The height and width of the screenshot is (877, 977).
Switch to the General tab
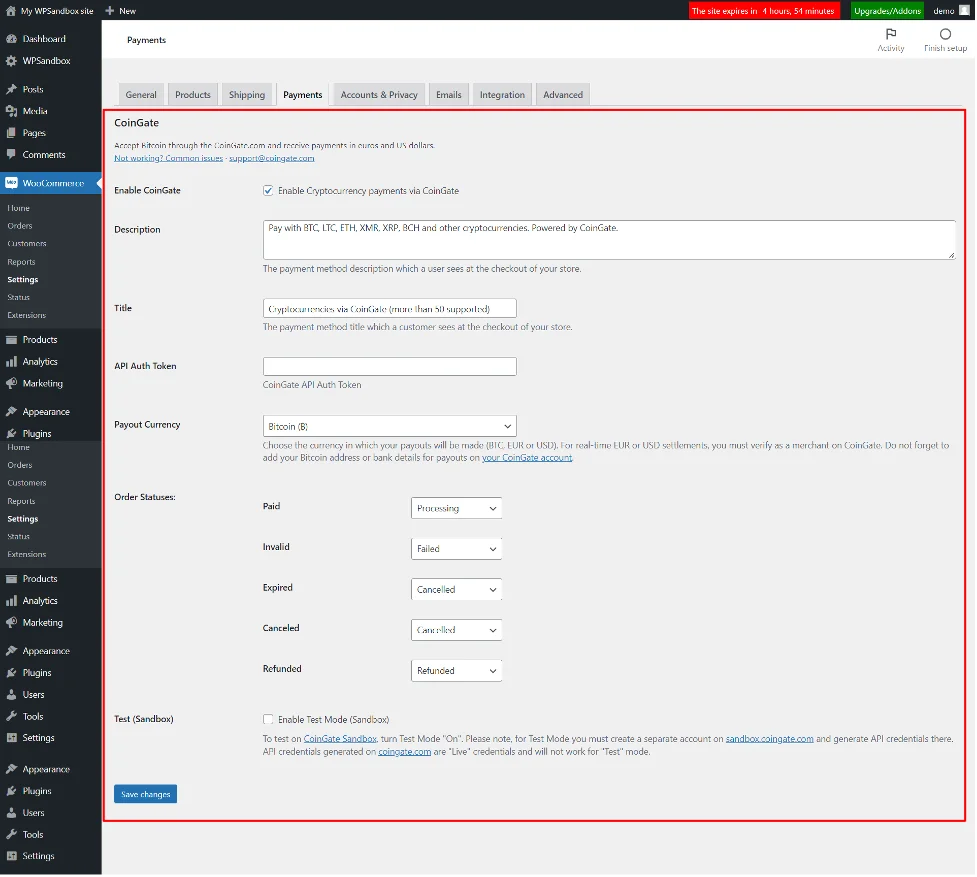point(141,95)
